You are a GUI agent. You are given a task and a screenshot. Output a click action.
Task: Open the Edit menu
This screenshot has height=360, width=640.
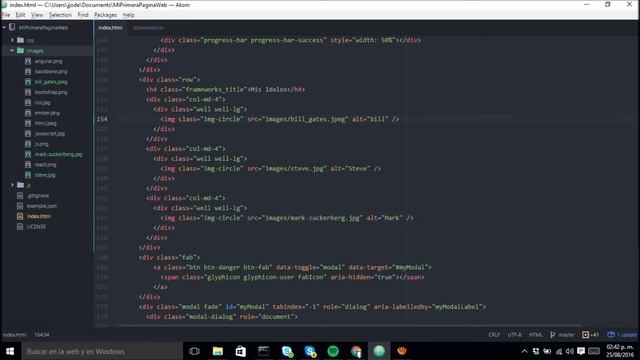[x=20, y=15]
